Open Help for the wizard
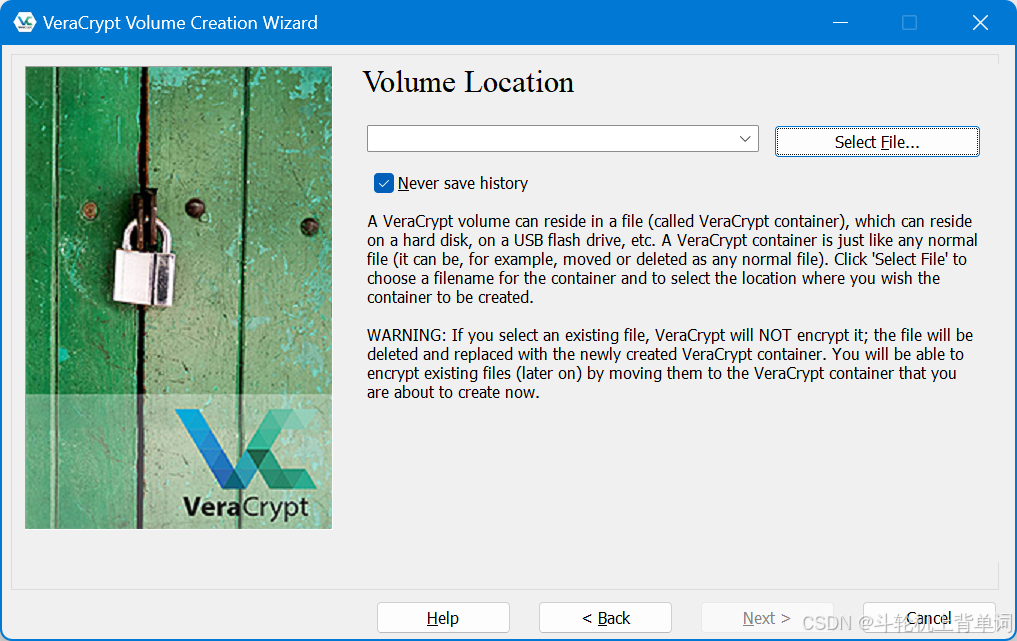Image resolution: width=1017 pixels, height=641 pixels. point(443,617)
